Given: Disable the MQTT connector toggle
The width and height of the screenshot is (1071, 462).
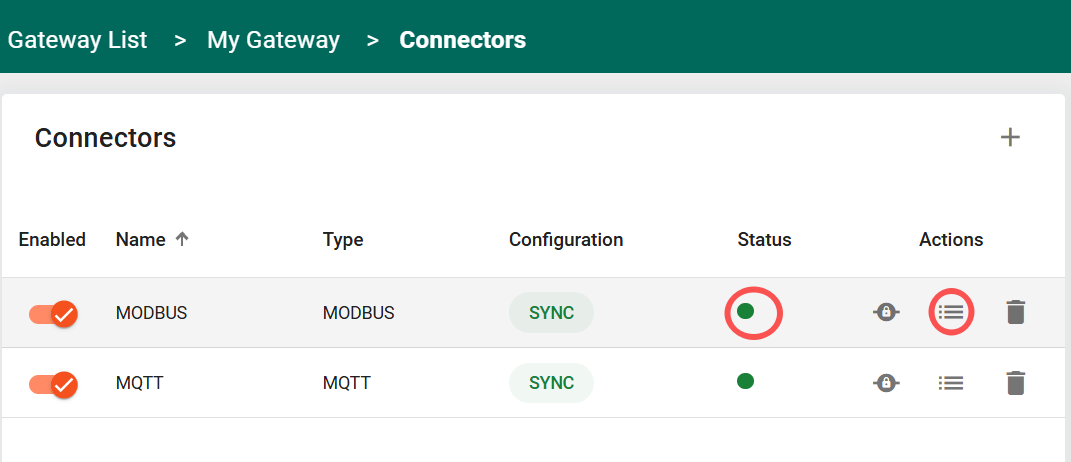Looking at the screenshot, I should click(54, 383).
